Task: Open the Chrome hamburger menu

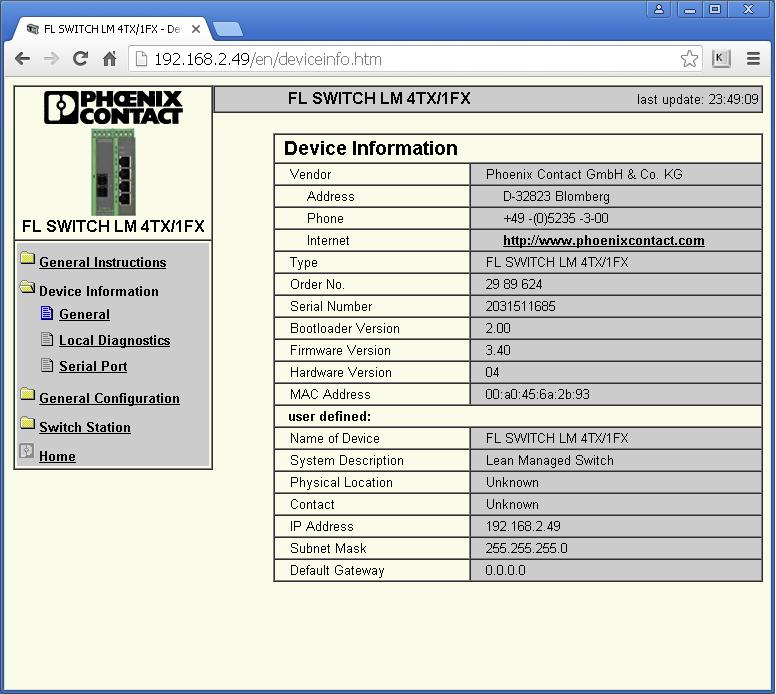Action: (x=753, y=59)
